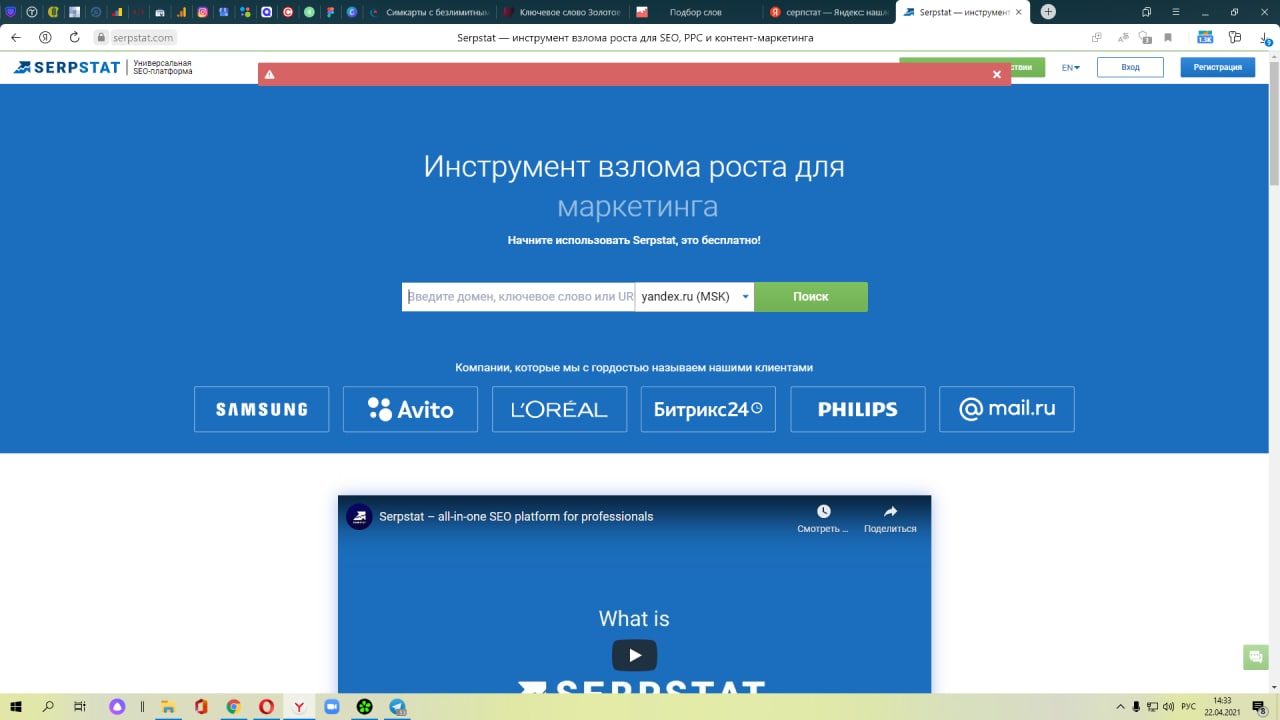Click the 'Вход' login button
Viewport: 1280px width, 720px height.
click(x=1130, y=67)
